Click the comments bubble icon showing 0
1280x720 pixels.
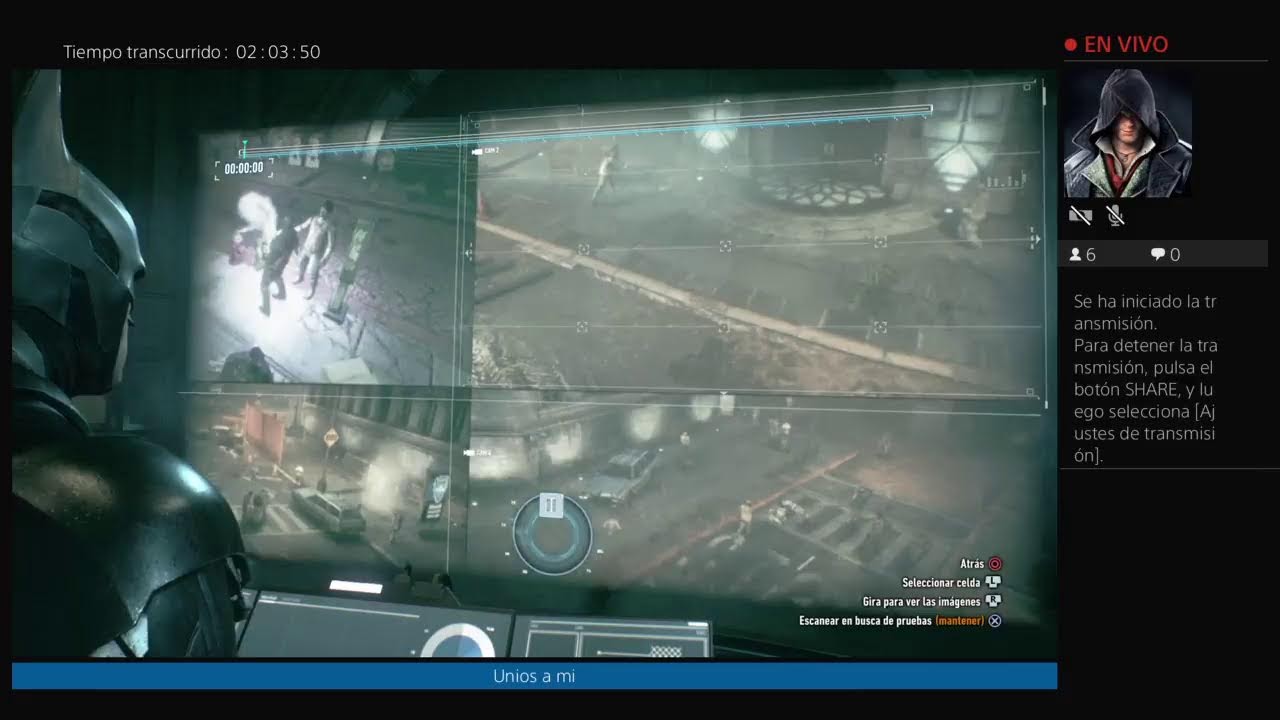pos(1158,255)
